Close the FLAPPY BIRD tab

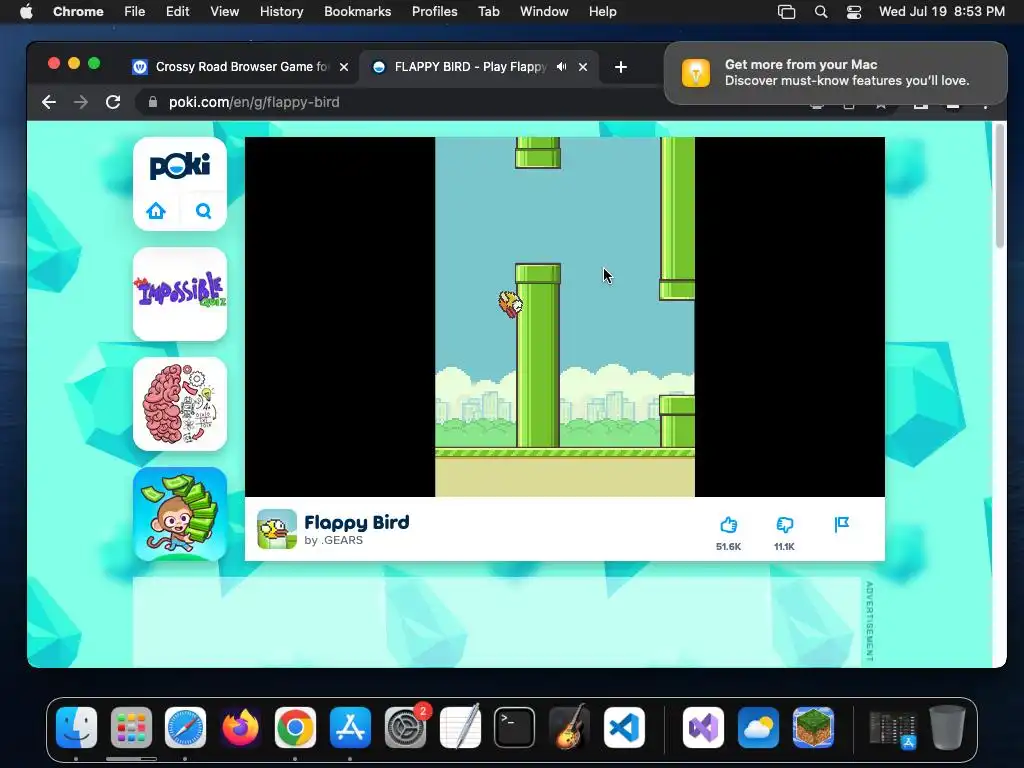click(583, 67)
